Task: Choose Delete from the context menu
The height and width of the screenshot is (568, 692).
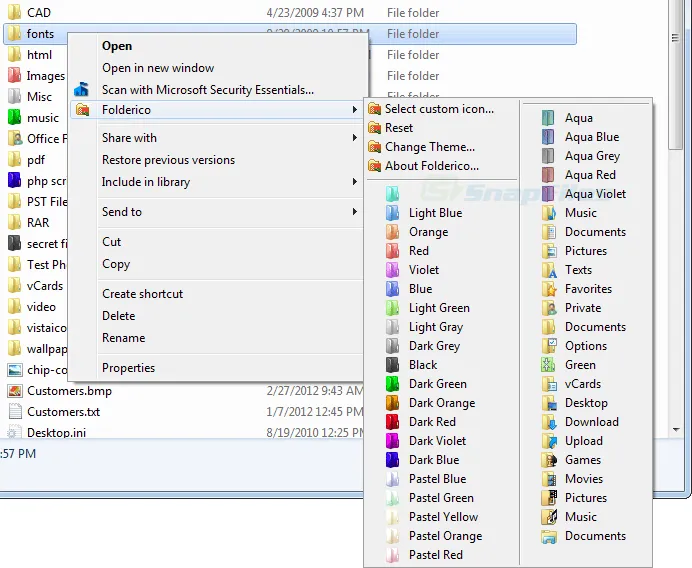Action: click(119, 316)
